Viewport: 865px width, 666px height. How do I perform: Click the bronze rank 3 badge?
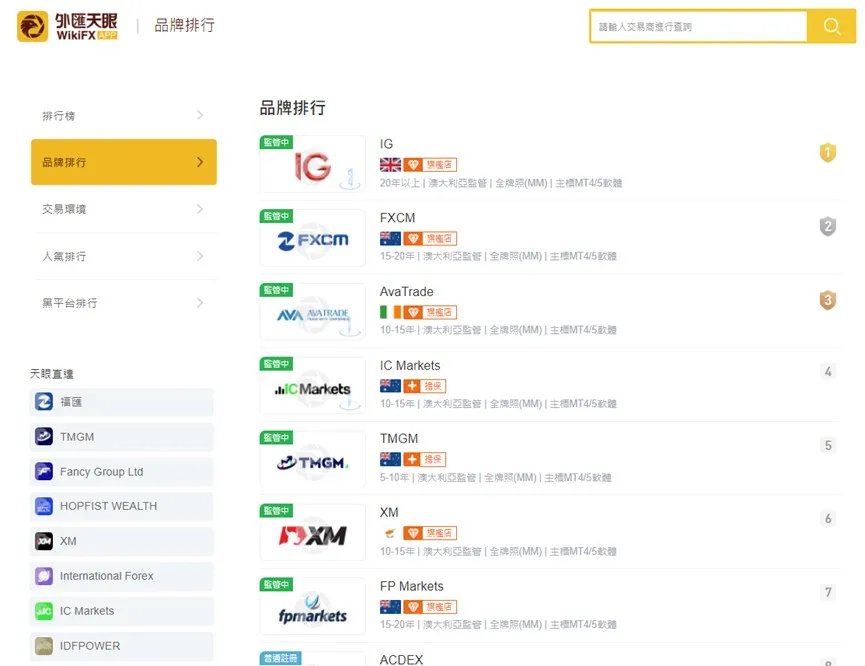[827, 300]
